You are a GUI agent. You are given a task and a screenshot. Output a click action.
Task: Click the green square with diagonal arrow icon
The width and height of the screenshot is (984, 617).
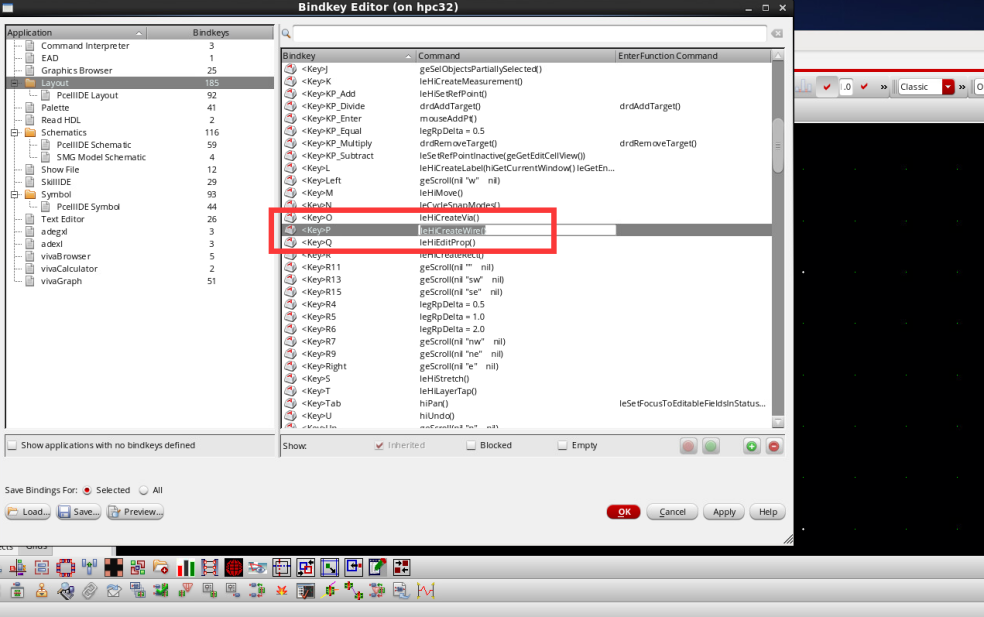(329, 568)
